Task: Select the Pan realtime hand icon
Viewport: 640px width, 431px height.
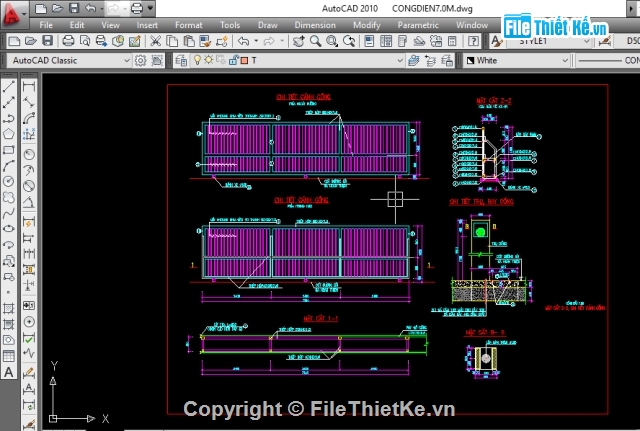Action: pyautogui.click(x=298, y=41)
